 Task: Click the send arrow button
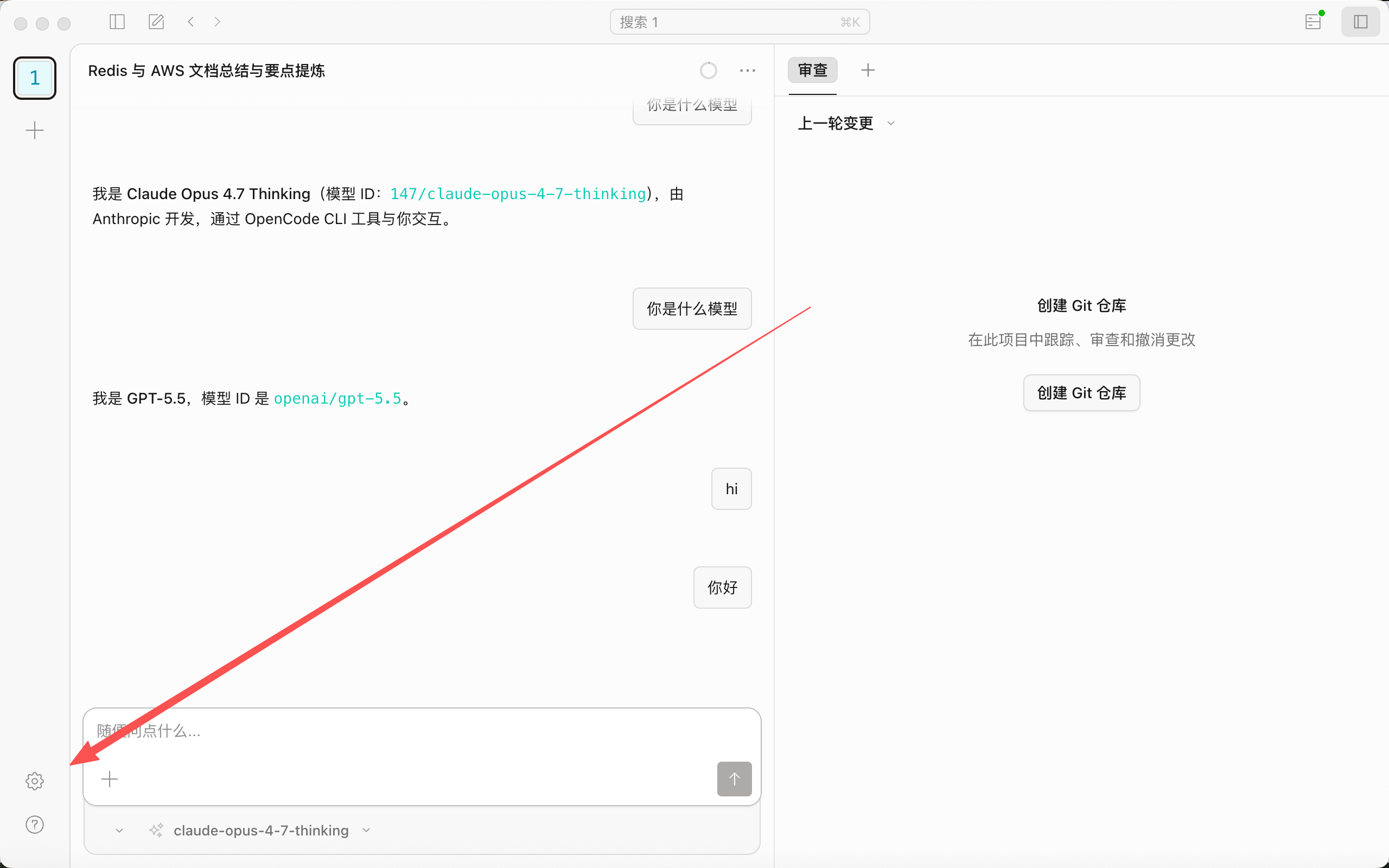tap(734, 779)
